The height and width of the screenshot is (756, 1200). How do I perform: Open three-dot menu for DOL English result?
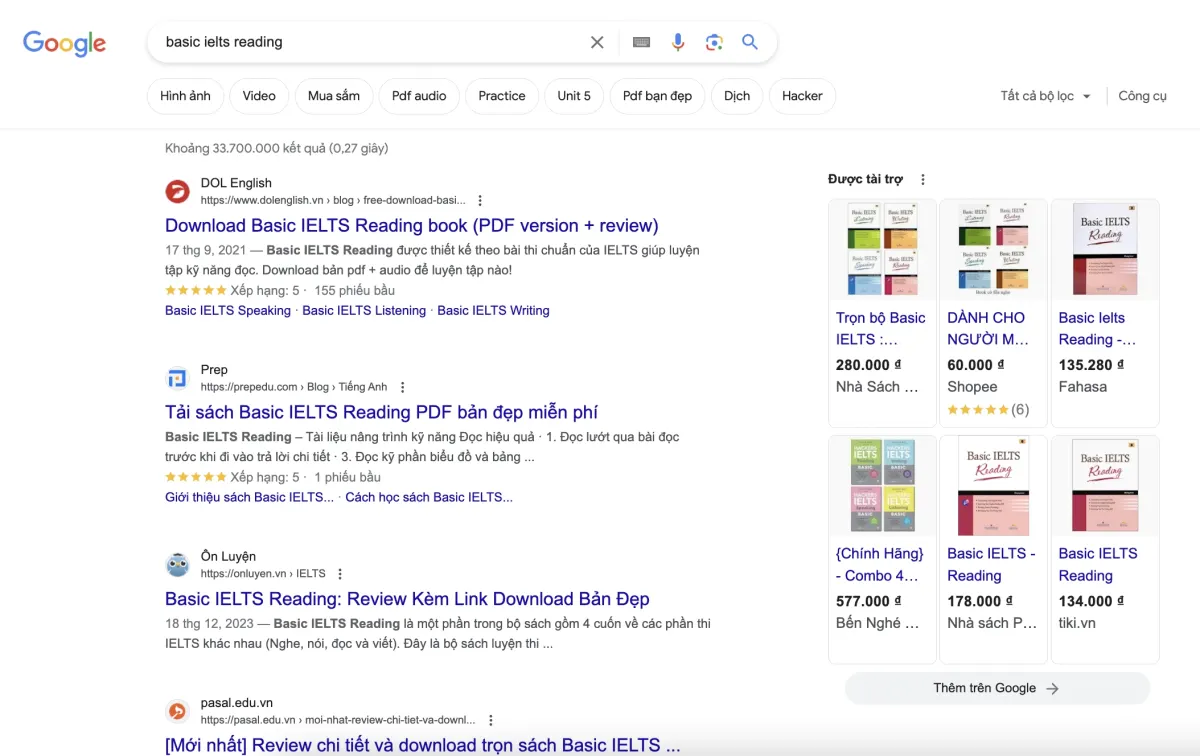[480, 200]
